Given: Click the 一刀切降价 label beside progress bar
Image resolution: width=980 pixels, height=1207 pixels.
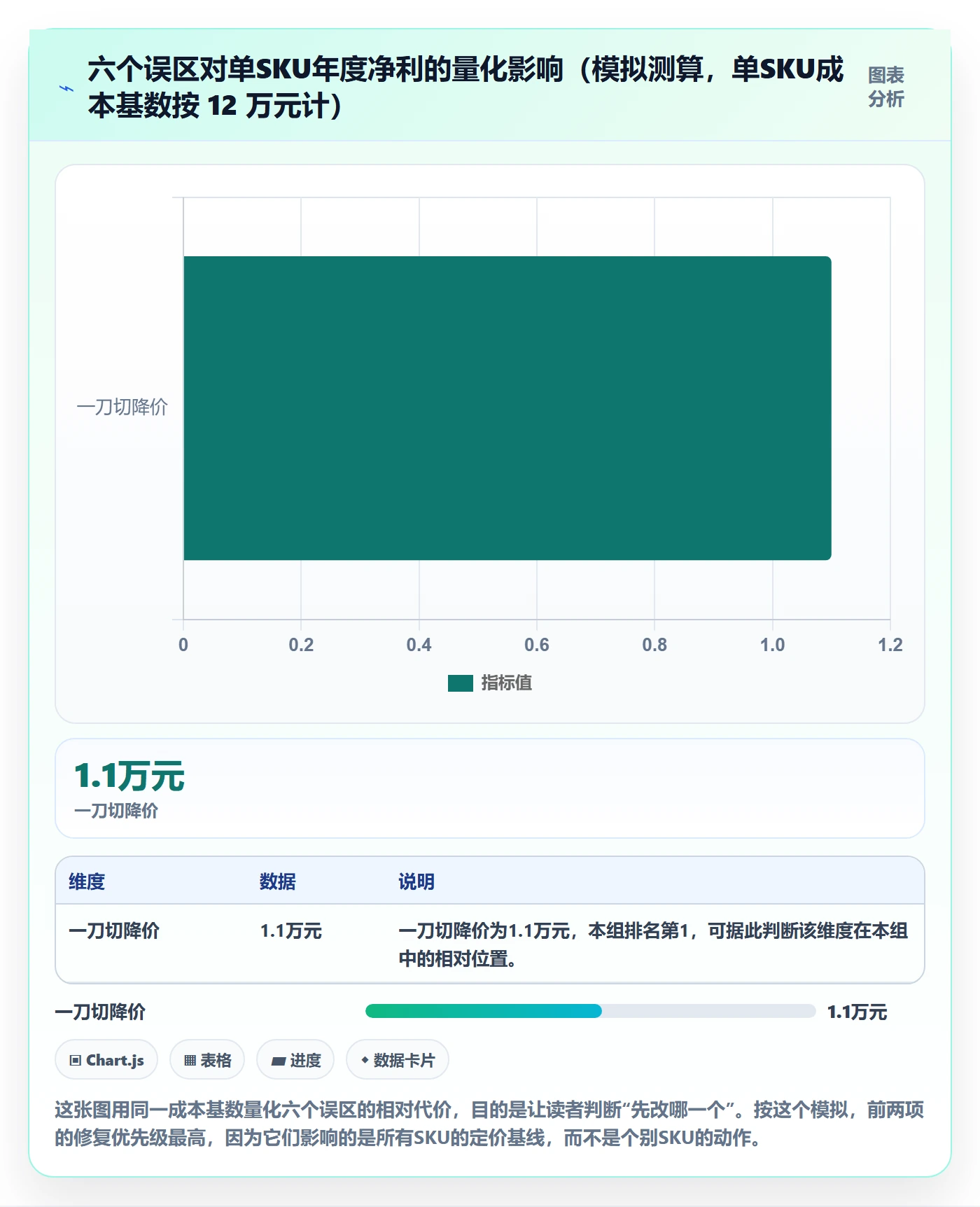Looking at the screenshot, I should tap(101, 1012).
